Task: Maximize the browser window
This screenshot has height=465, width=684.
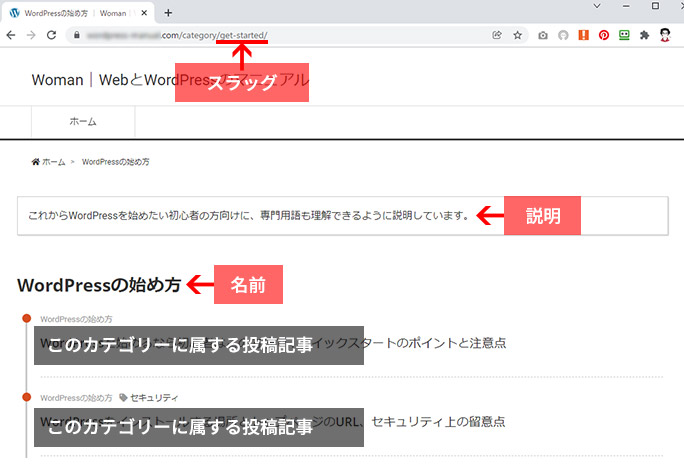Action: [x=655, y=6]
